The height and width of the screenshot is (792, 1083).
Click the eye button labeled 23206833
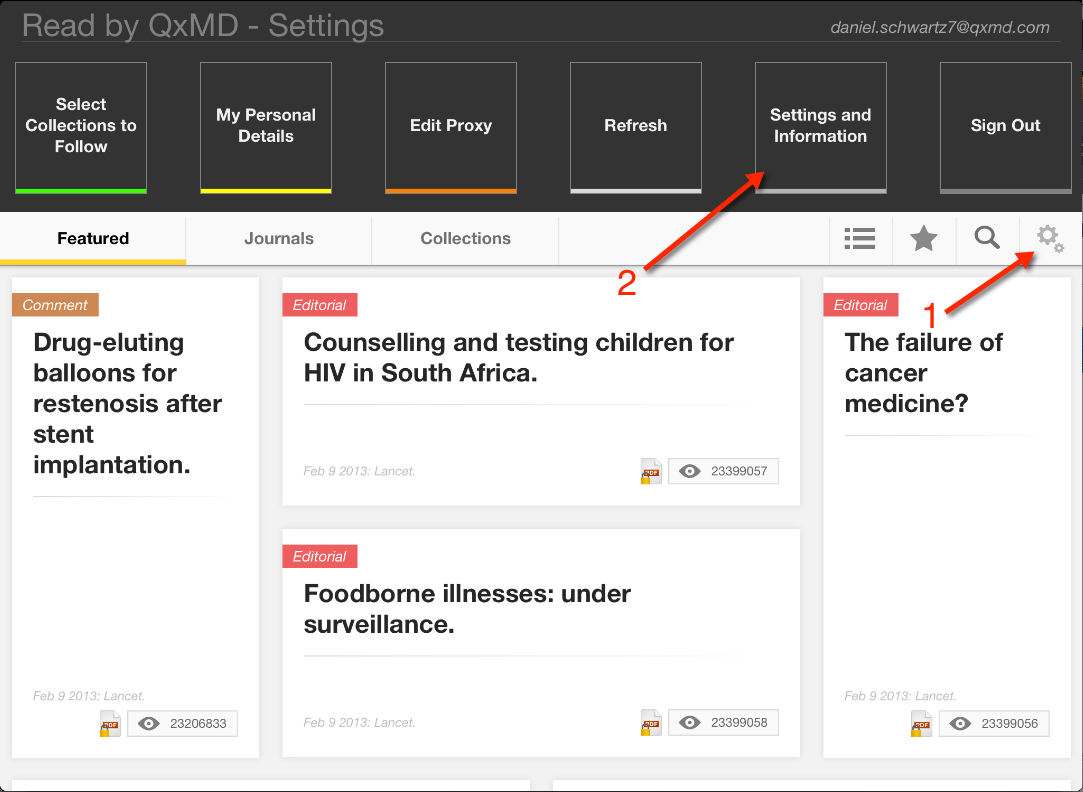[182, 723]
